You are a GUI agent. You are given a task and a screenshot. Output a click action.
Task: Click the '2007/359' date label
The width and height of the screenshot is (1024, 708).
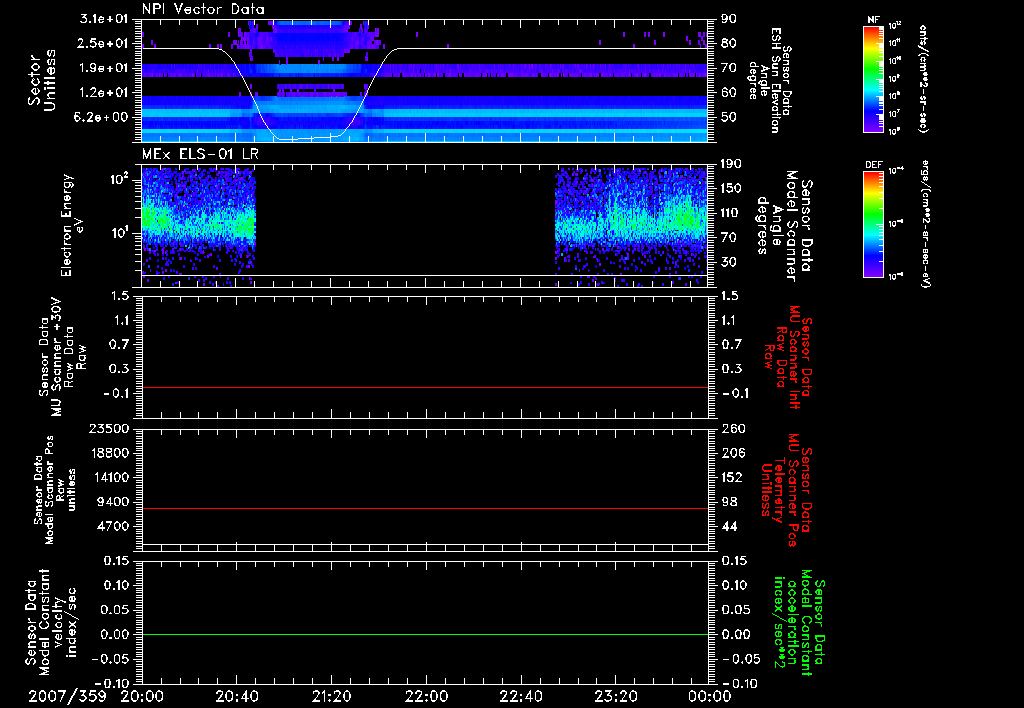click(67, 696)
